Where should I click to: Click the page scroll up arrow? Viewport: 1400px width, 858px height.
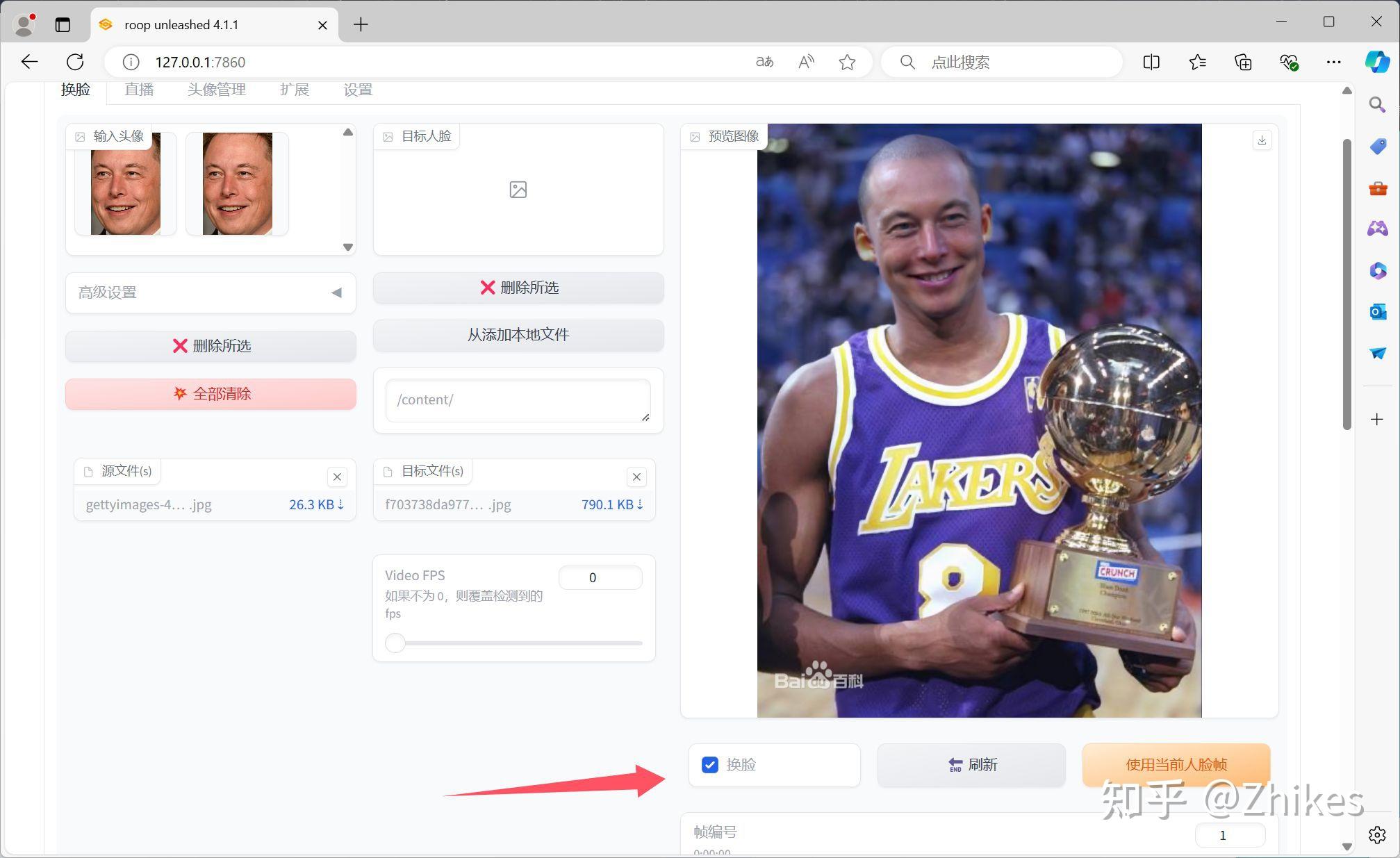tap(1347, 90)
